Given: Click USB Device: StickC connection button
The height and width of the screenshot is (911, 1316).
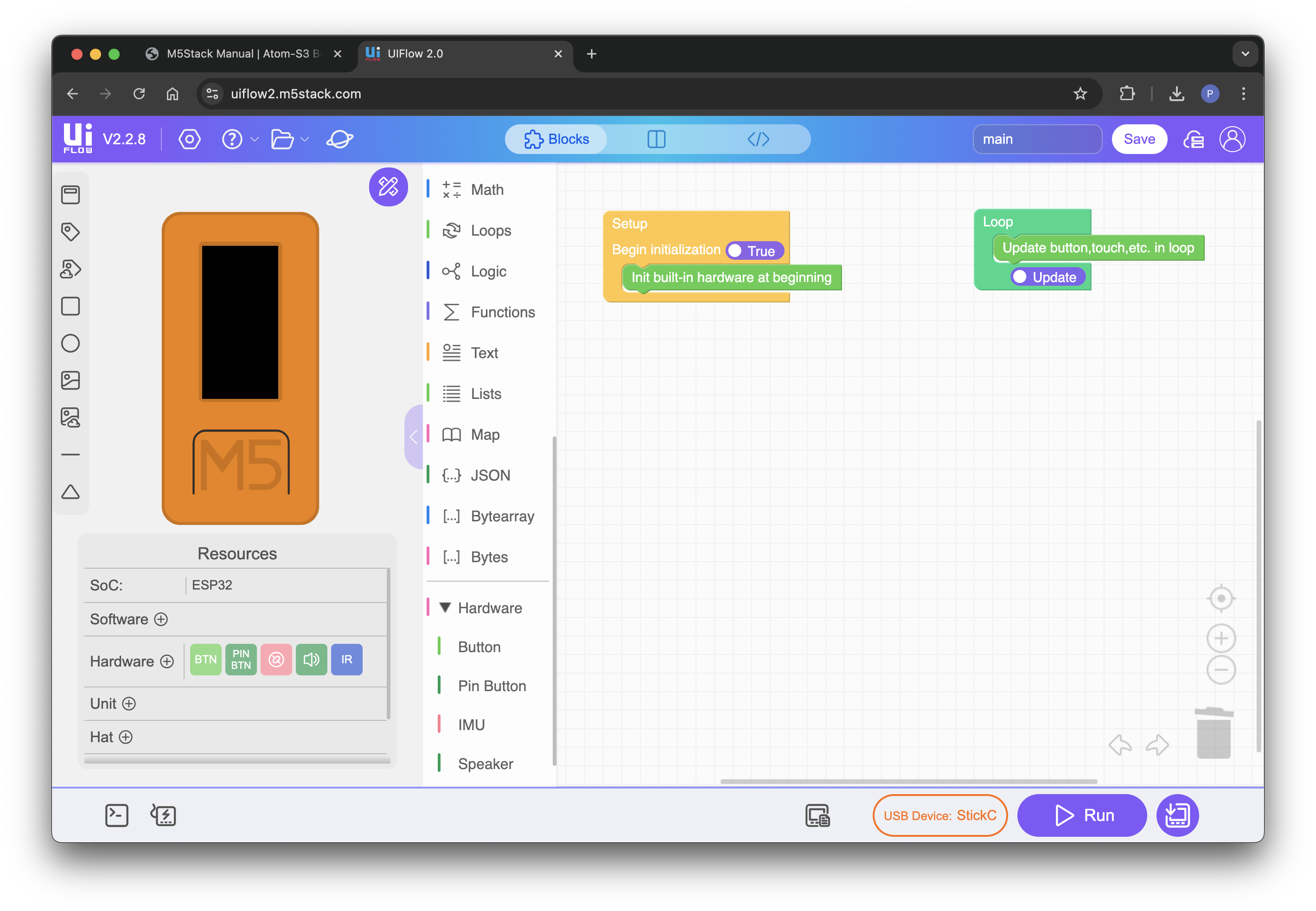Looking at the screenshot, I should pyautogui.click(x=939, y=815).
